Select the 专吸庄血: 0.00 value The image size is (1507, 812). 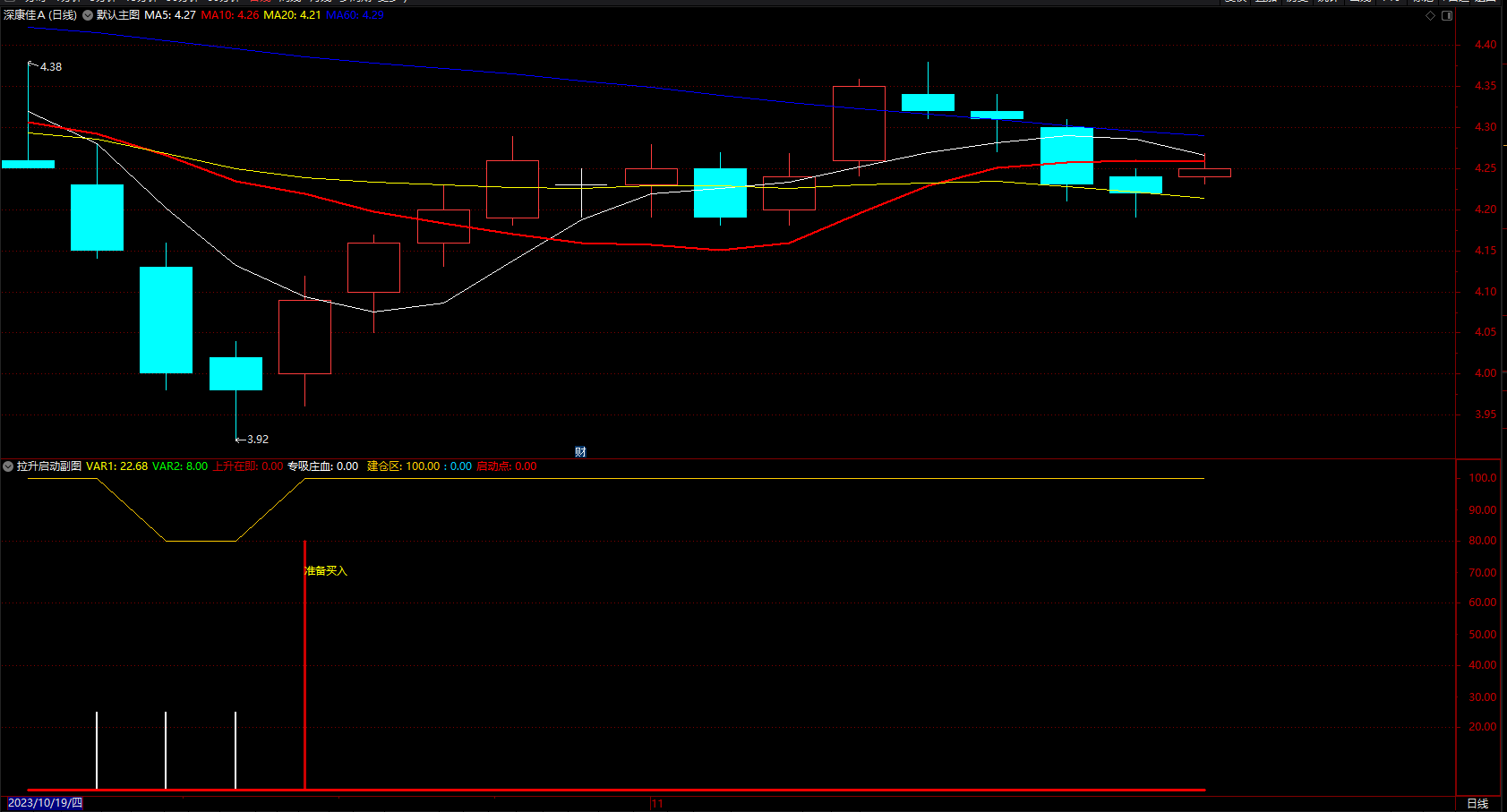tap(323, 466)
